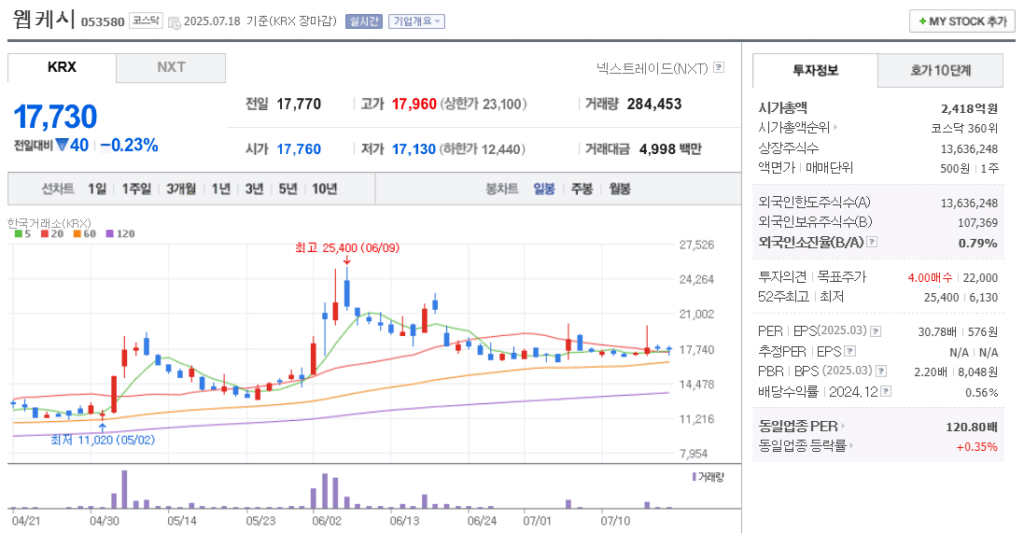The height and width of the screenshot is (533, 1024).
Task: Click the 한국거래소(KRX) chart label
Action: coord(49,223)
